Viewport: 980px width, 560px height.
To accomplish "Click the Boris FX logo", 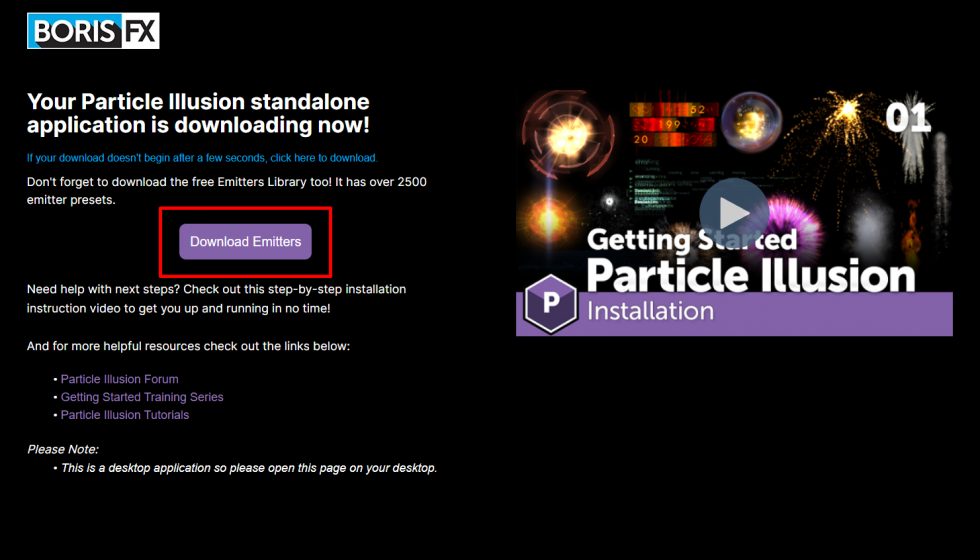I will pos(93,31).
